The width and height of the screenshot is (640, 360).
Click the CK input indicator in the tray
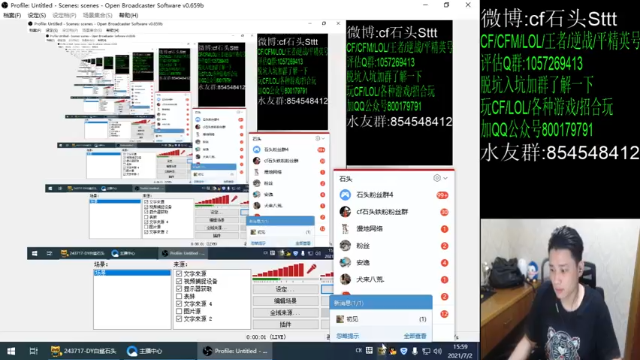point(358,350)
